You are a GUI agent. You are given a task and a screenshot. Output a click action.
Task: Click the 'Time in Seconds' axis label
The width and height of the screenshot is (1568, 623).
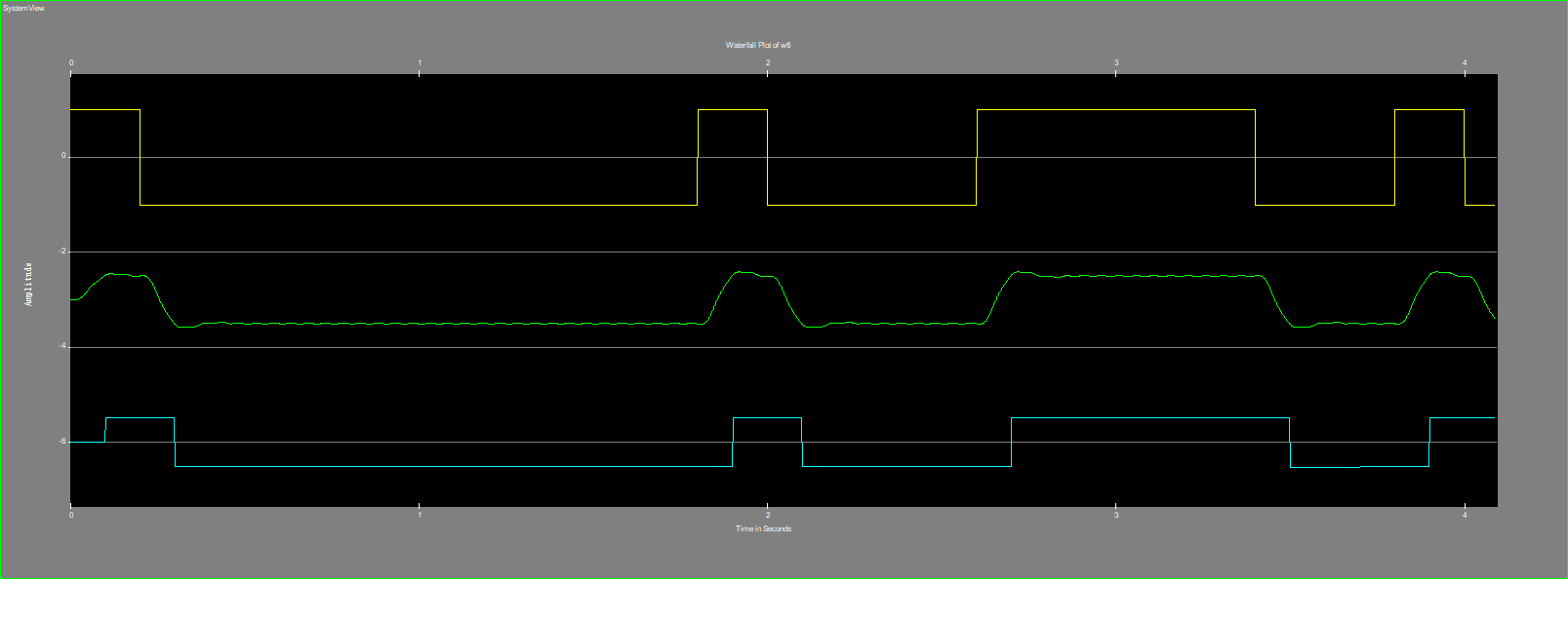(763, 528)
